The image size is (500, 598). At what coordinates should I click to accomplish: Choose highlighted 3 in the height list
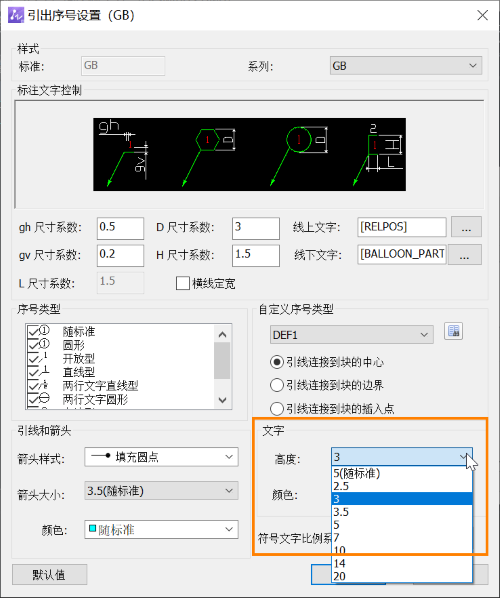click(402, 499)
